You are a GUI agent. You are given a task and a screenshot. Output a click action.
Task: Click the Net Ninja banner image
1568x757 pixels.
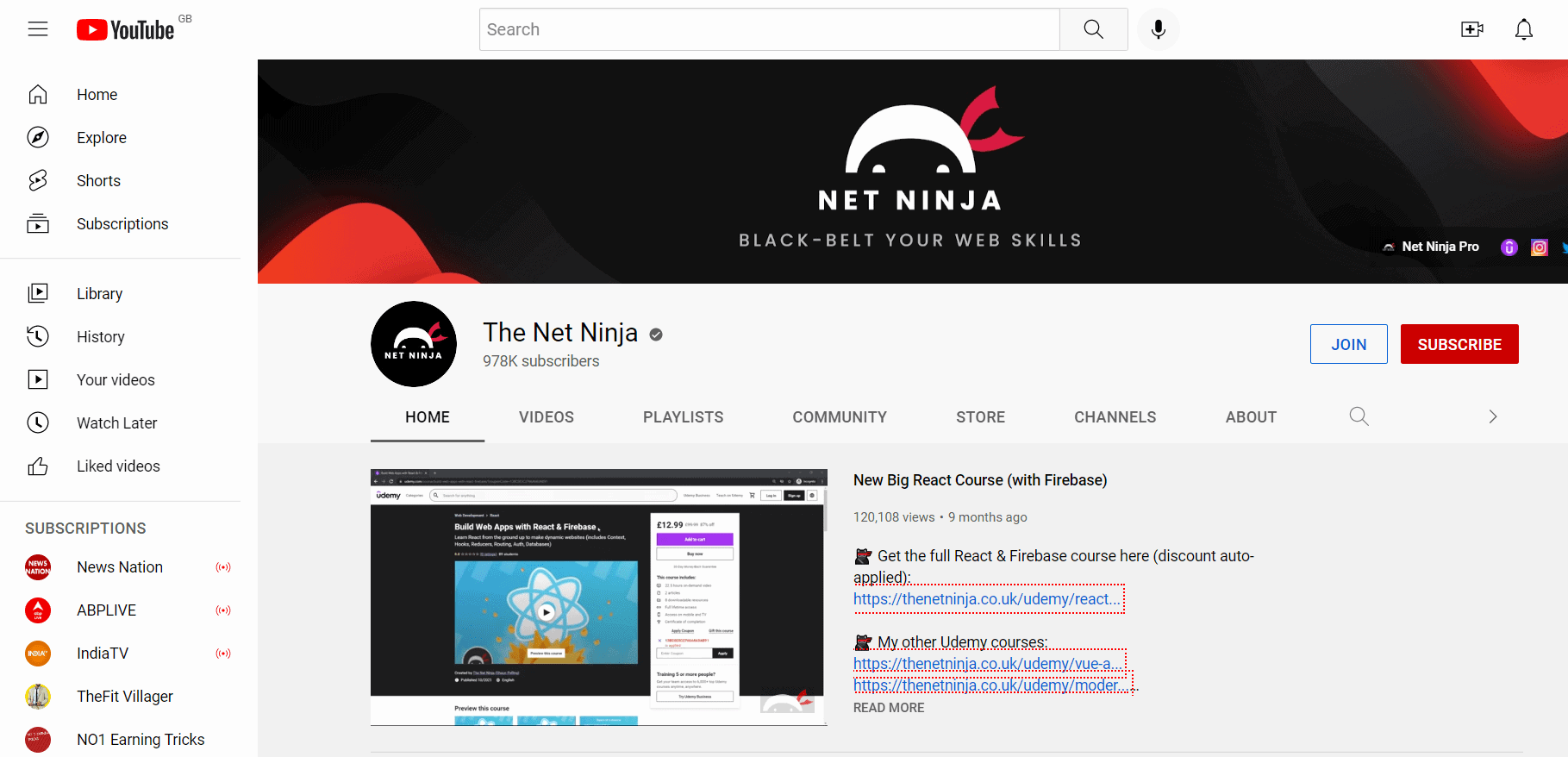pyautogui.click(x=913, y=172)
